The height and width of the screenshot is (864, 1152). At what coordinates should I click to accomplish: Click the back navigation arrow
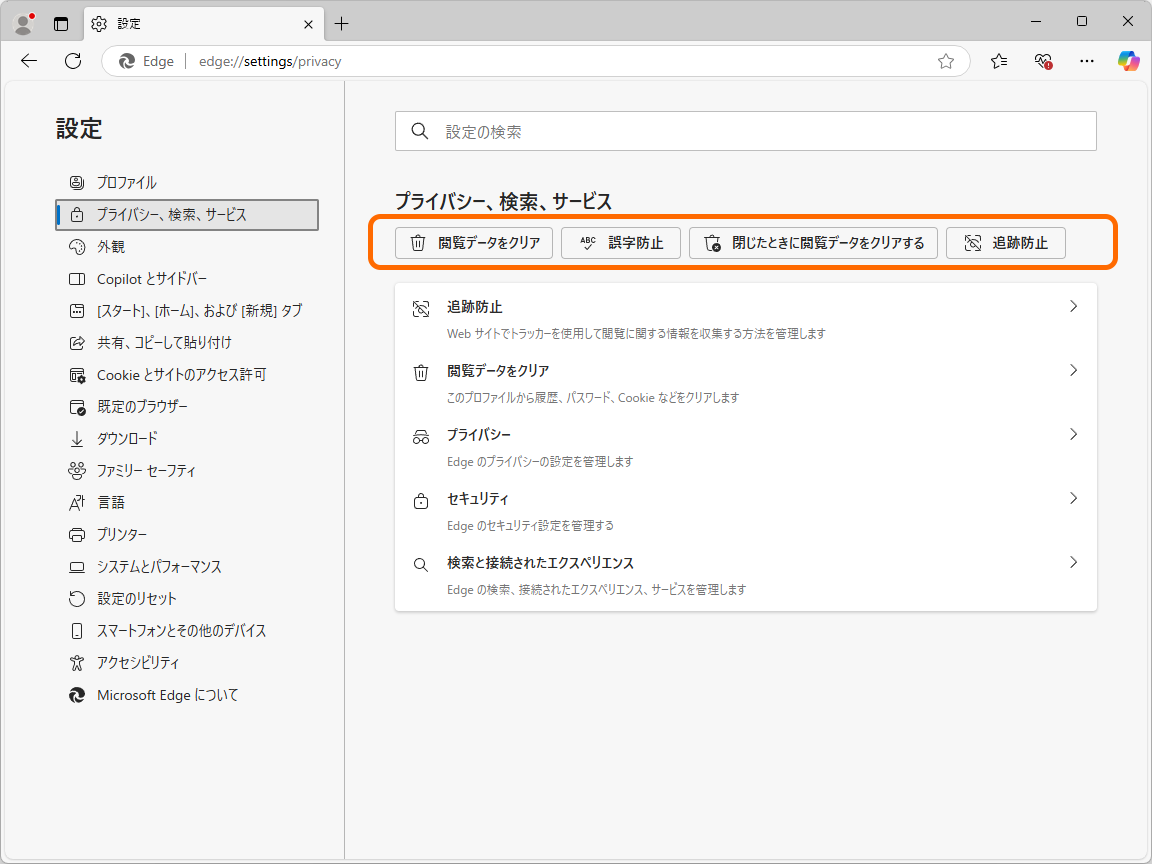coord(28,61)
